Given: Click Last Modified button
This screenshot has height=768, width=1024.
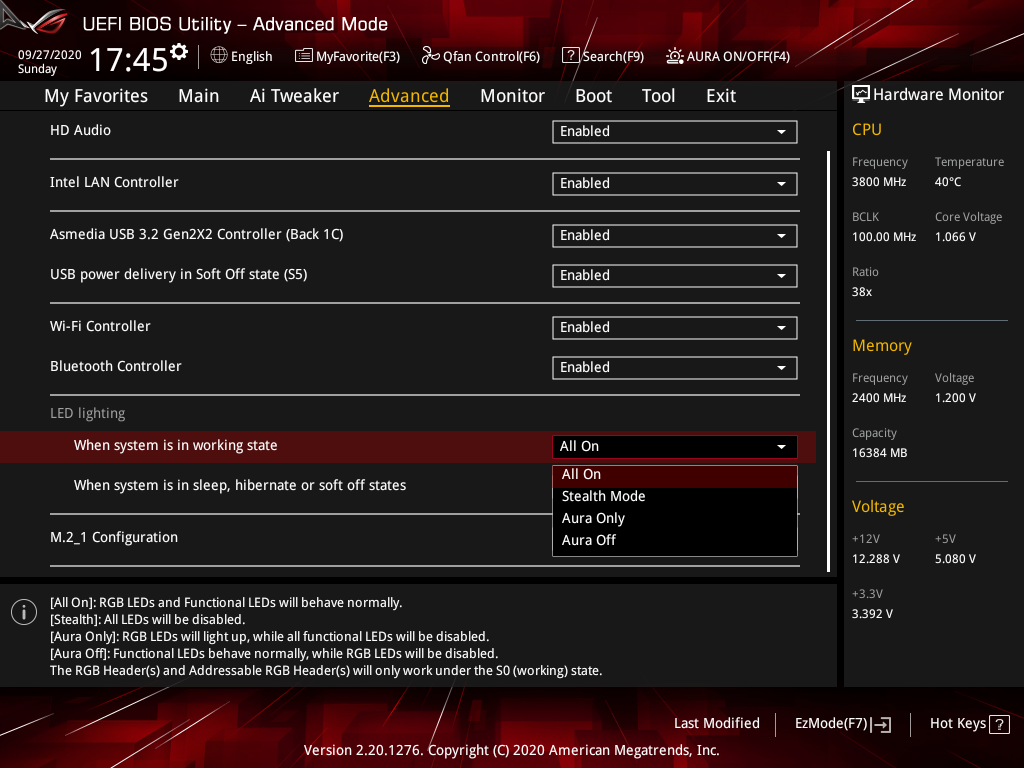Looking at the screenshot, I should [x=716, y=724].
